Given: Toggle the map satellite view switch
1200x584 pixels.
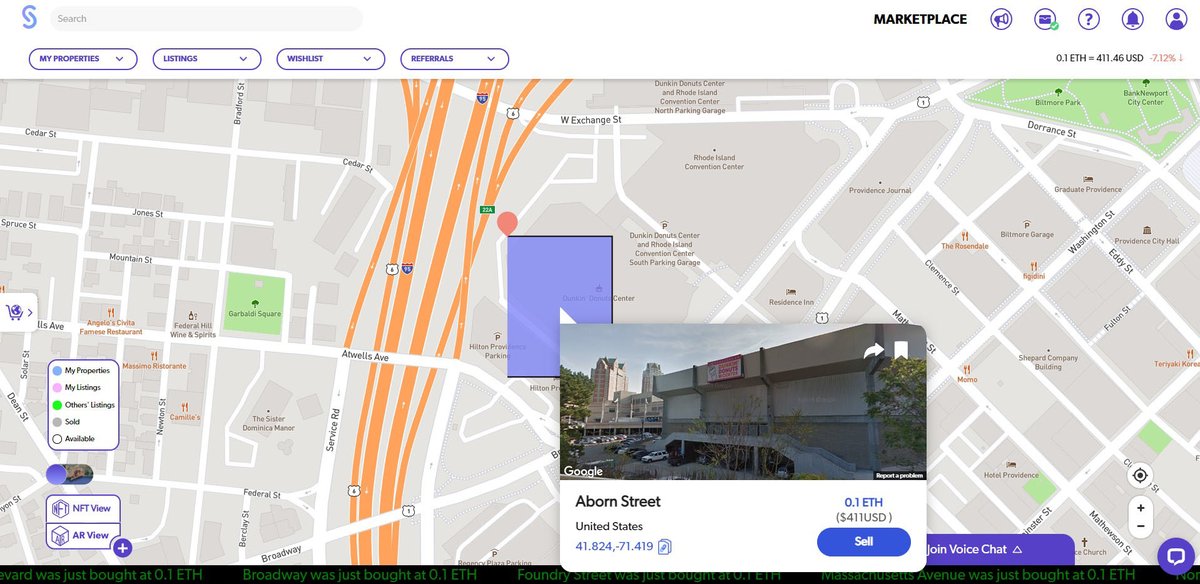Looking at the screenshot, I should [70, 473].
